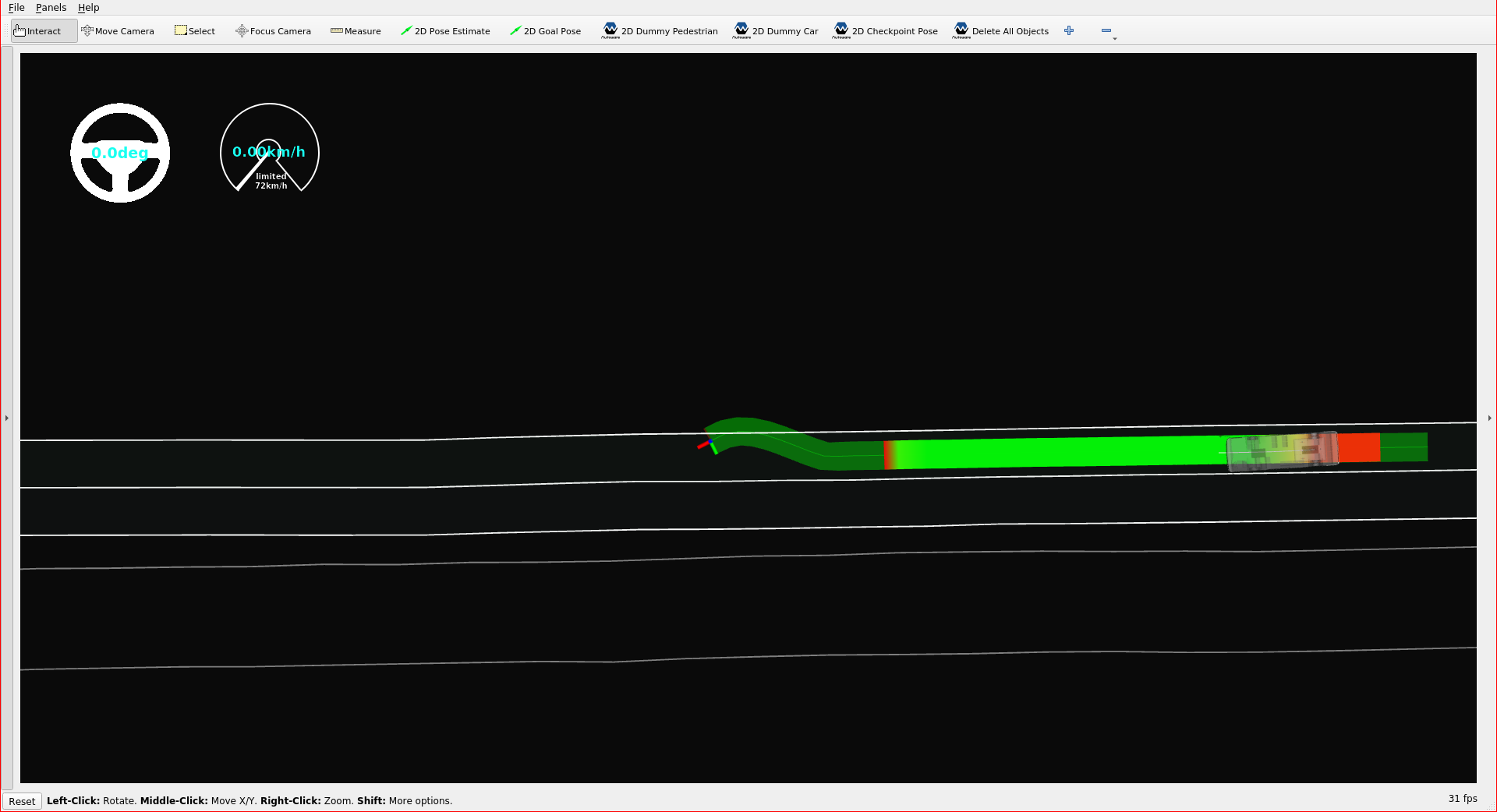Activate the 2D Dummy Pedestrian tool
The height and width of the screenshot is (812, 1497).
659,30
